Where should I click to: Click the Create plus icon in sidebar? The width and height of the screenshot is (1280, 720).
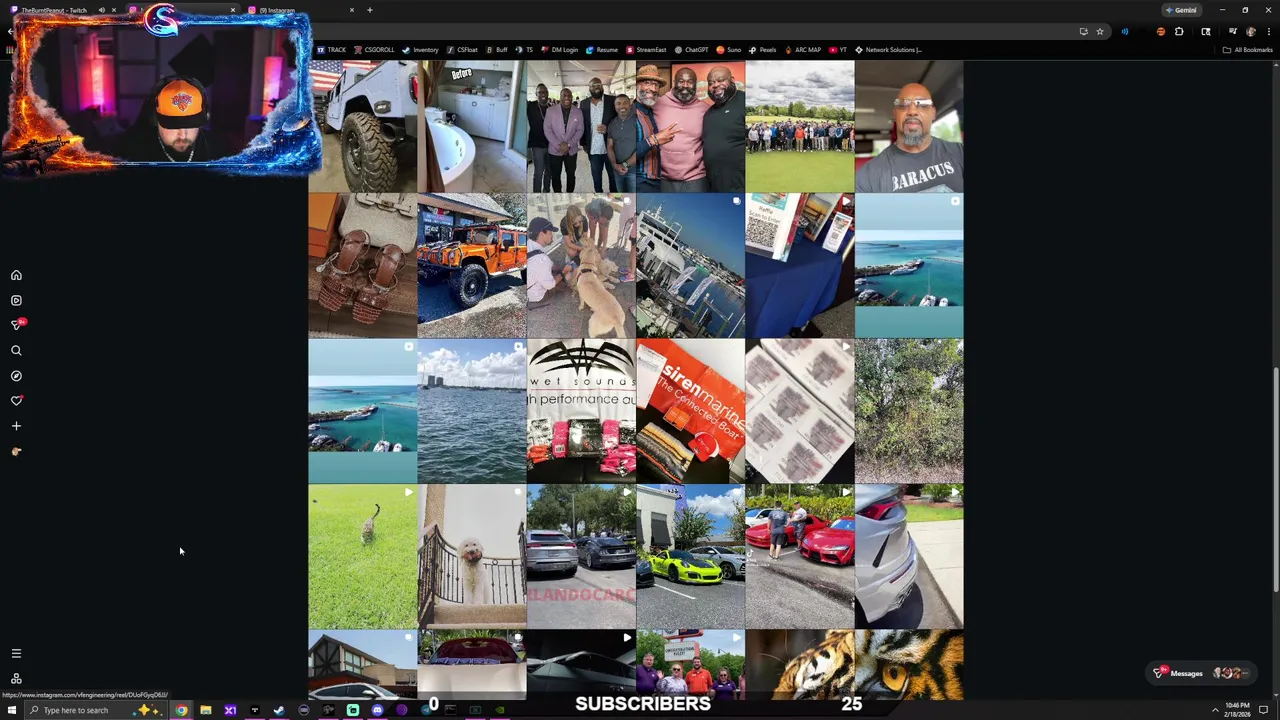tap(16, 426)
